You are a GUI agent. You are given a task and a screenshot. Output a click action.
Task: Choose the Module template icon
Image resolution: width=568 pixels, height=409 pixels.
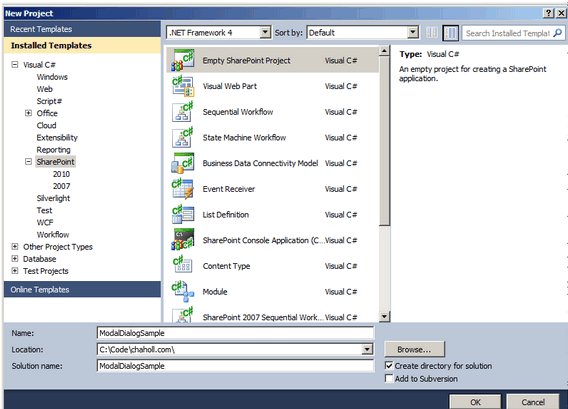pos(183,292)
